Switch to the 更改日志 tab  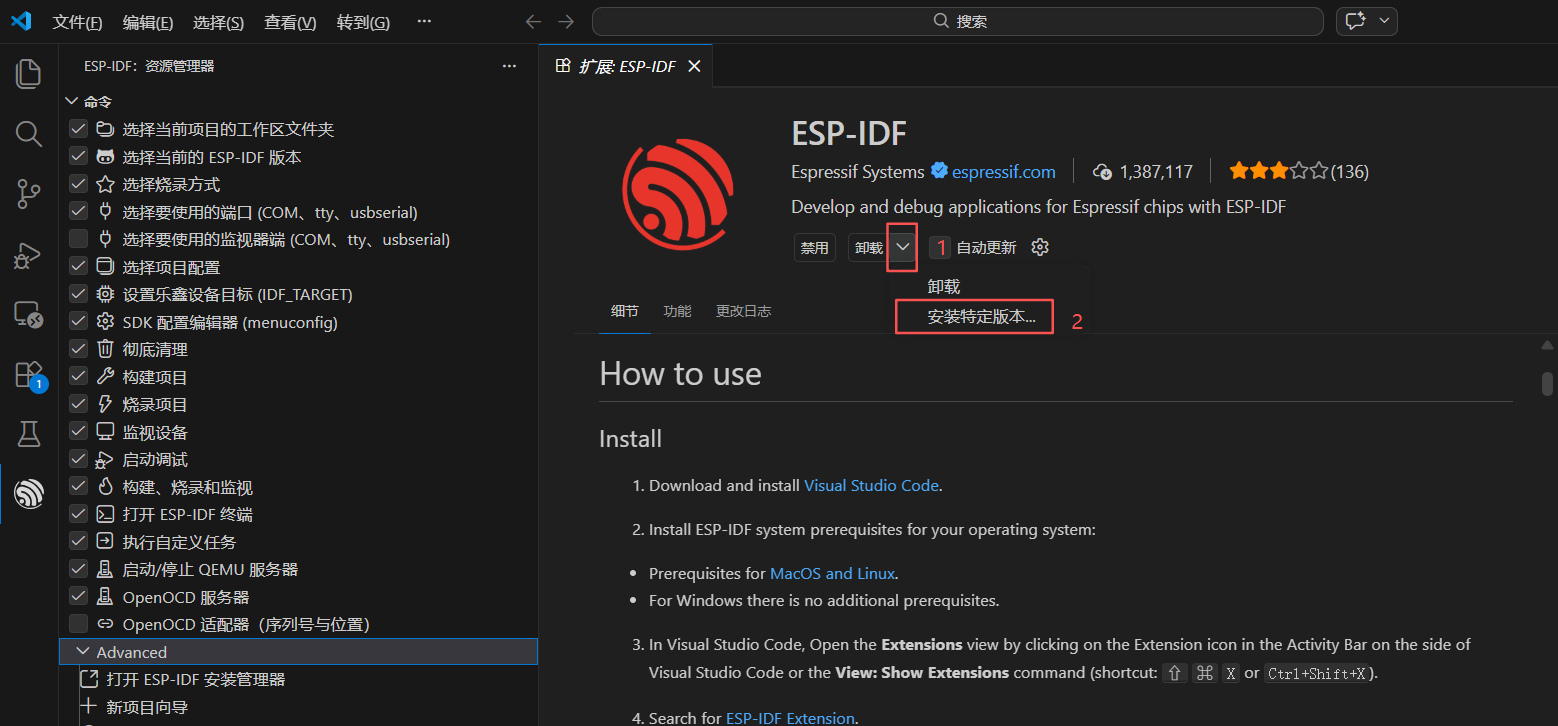tap(743, 311)
